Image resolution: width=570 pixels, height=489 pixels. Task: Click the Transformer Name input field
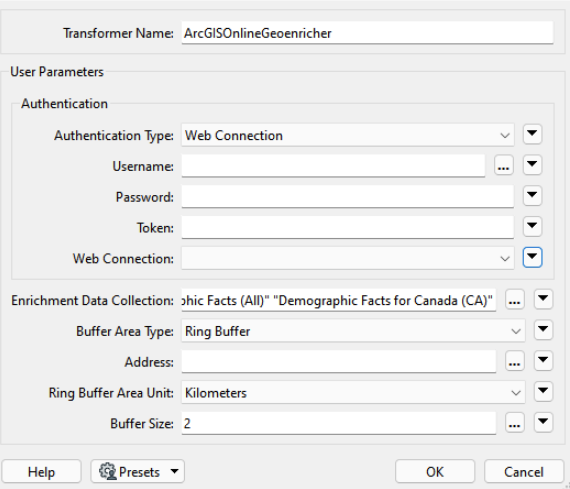[x=367, y=33]
